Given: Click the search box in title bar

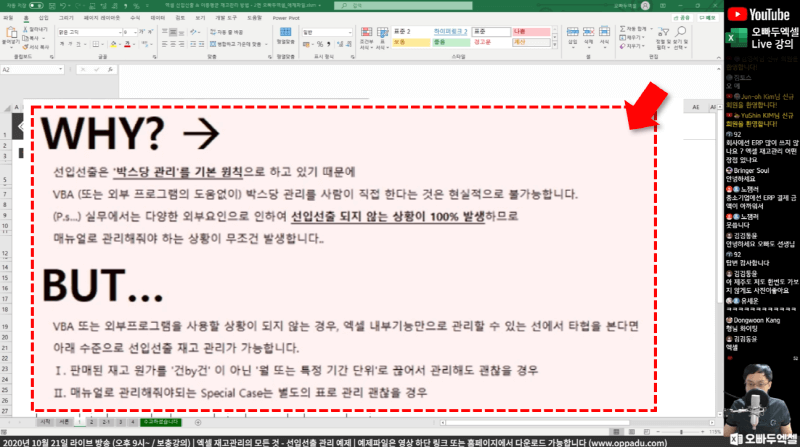Looking at the screenshot, I should click(x=403, y=6).
